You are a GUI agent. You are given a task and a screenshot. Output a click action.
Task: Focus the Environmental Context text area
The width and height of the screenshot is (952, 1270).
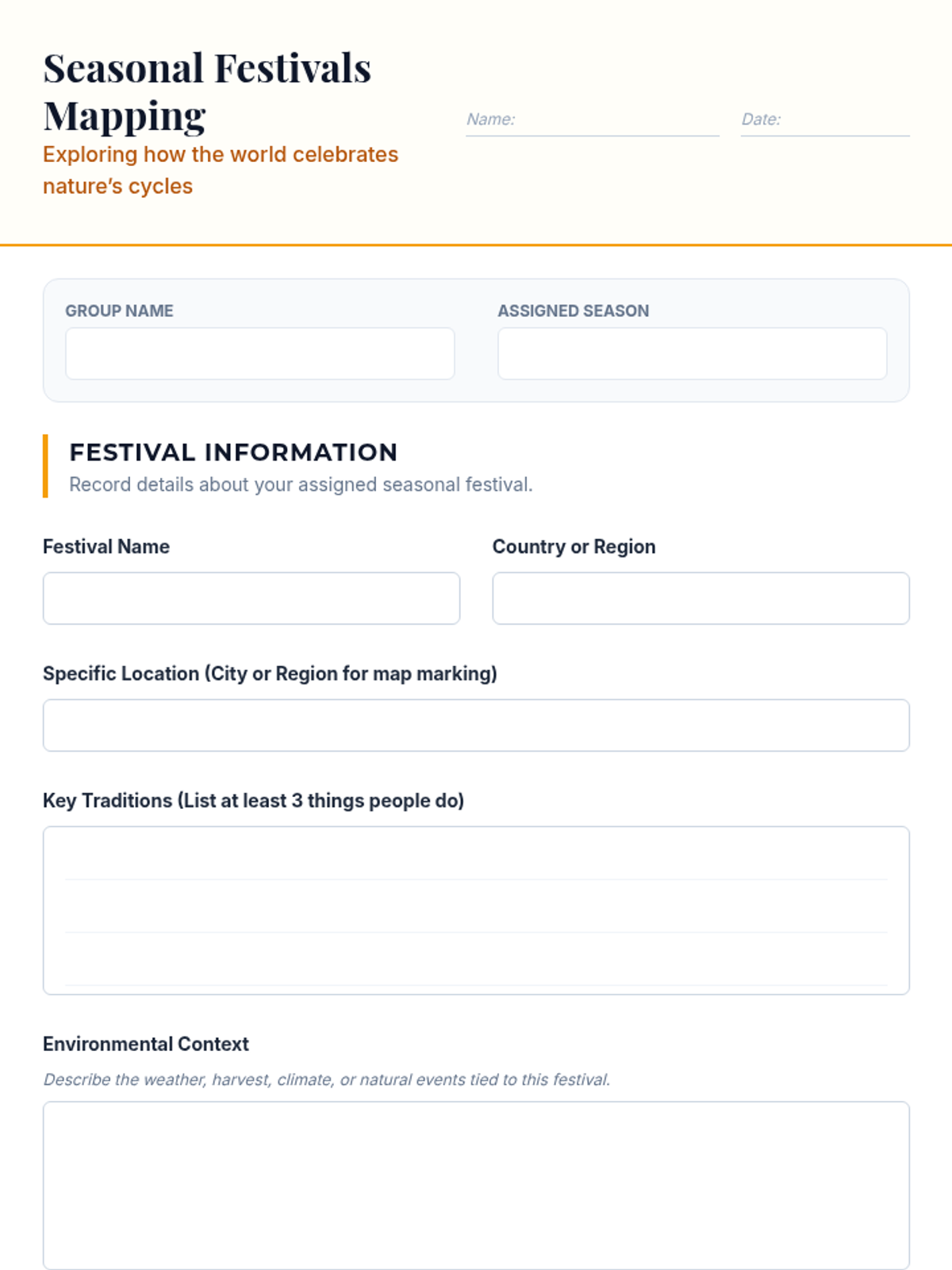[476, 1185]
